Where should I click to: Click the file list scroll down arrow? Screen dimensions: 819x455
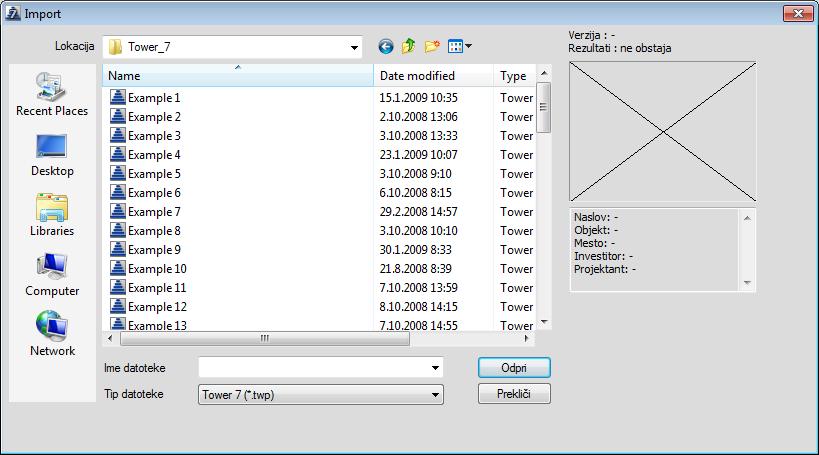pos(544,322)
